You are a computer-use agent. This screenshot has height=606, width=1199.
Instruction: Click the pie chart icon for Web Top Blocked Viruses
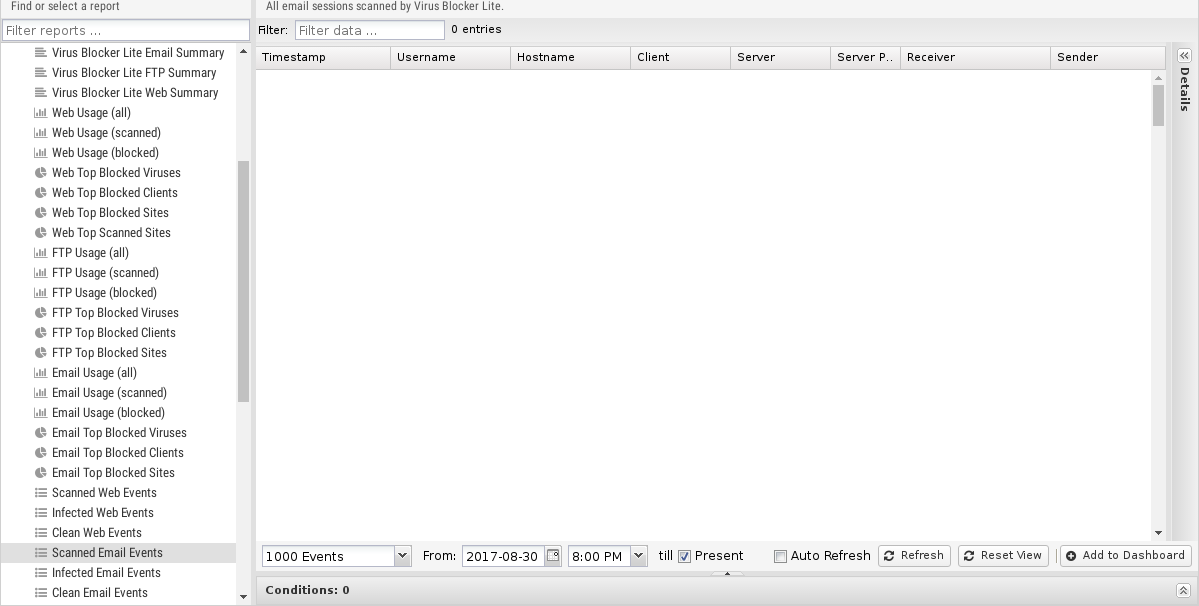click(x=41, y=173)
